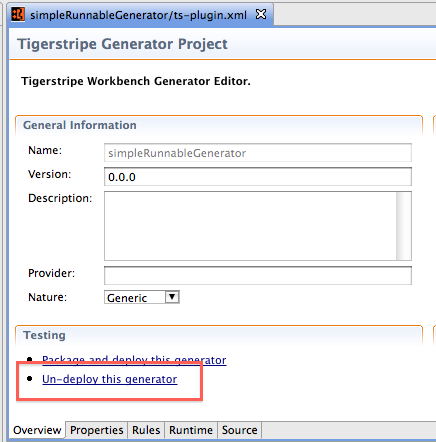Click the Tigerstripe Generator Project title
This screenshot has height=442, width=436.
(x=122, y=44)
